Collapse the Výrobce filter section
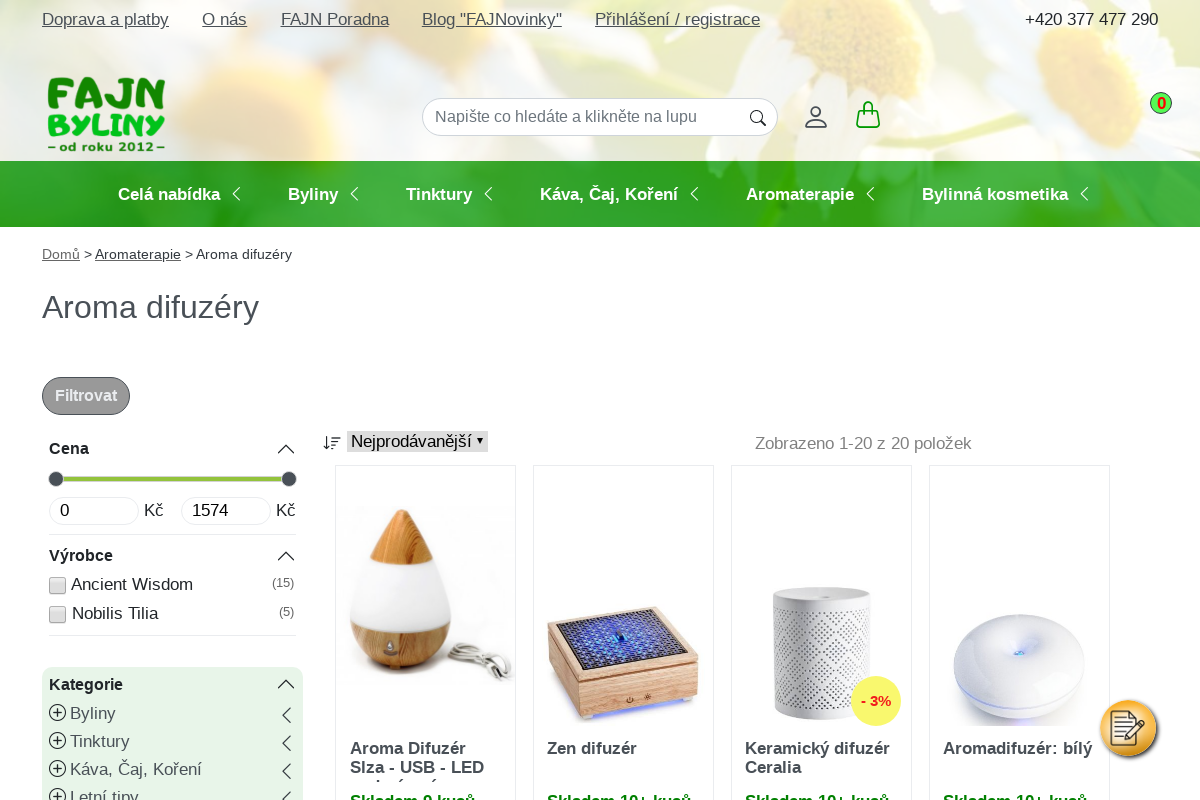 point(286,556)
